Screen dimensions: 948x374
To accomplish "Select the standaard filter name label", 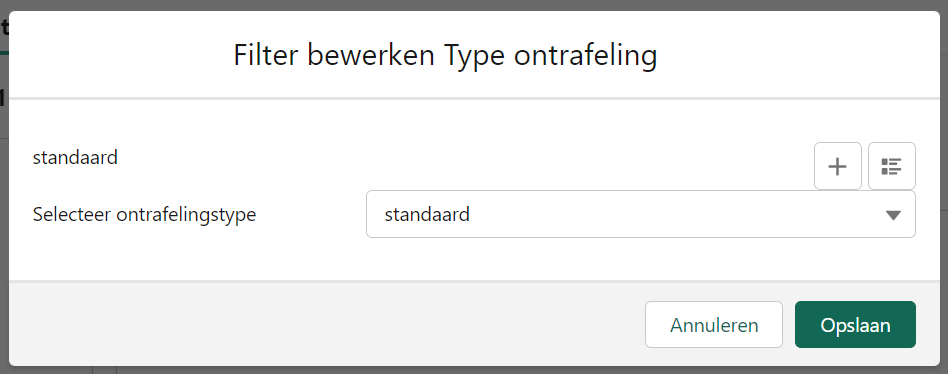I will pos(75,158).
